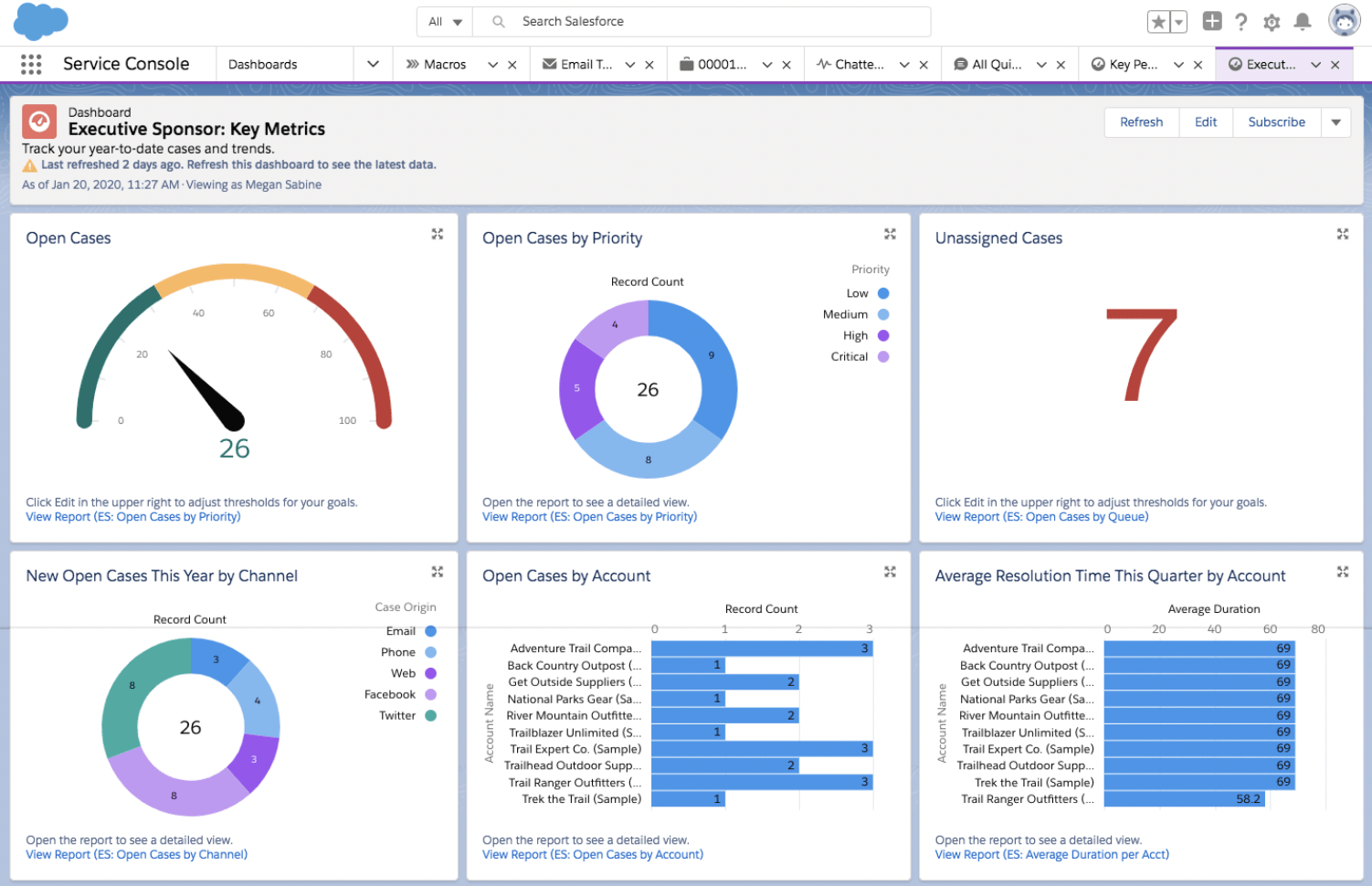Open the Dashboards navigation dropdown
This screenshot has width=1372, height=886.
373,64
